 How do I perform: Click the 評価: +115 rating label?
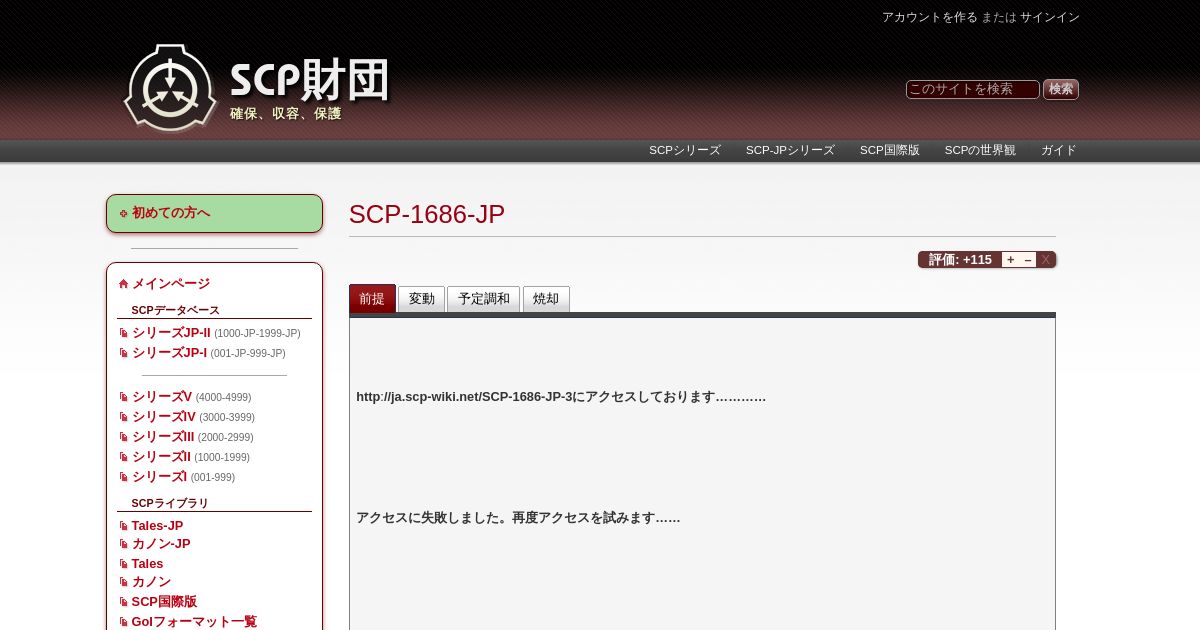coord(960,260)
